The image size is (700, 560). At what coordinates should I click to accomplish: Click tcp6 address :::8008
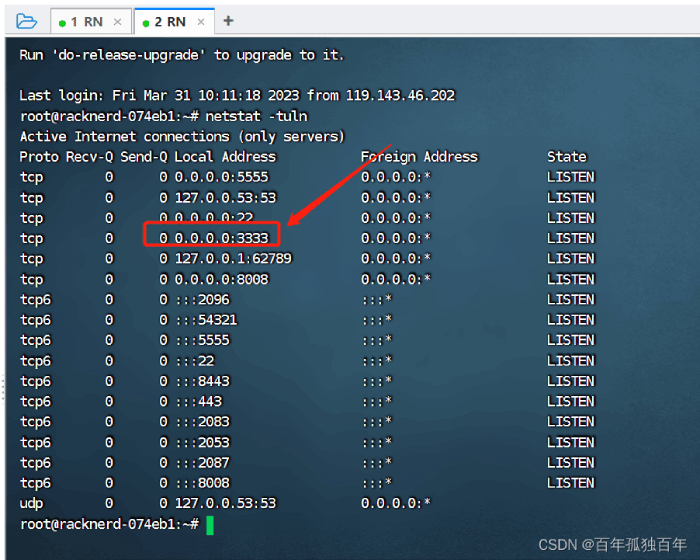(202, 483)
